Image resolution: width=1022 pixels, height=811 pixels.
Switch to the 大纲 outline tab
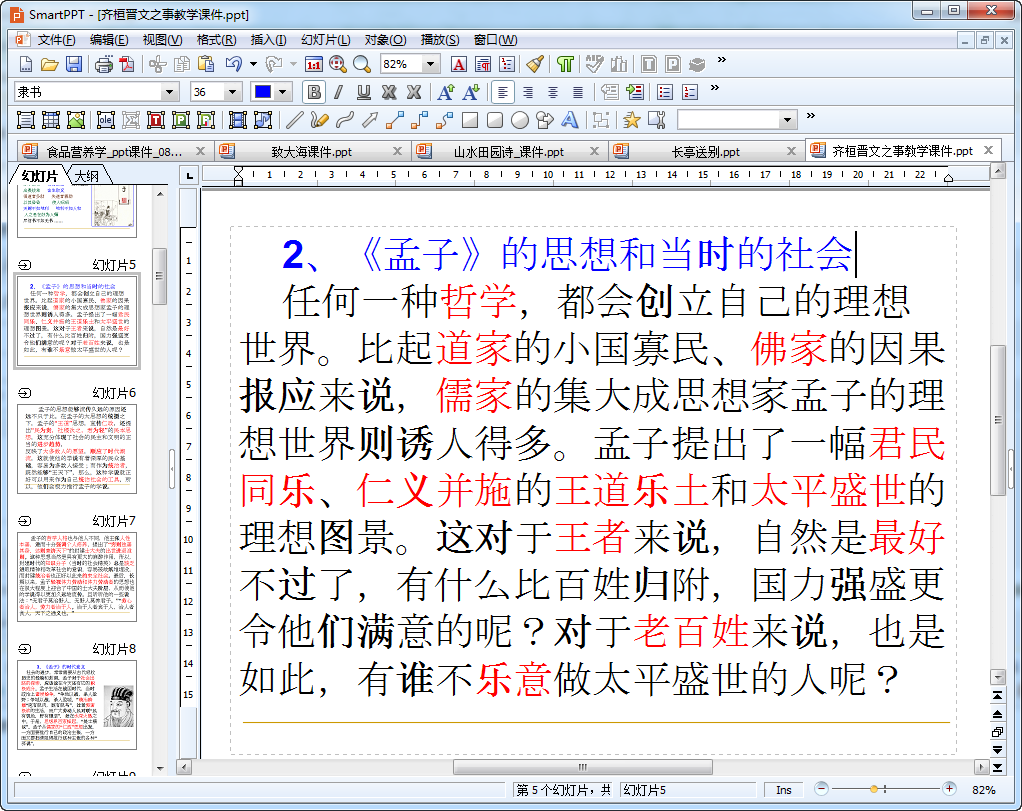tap(87, 176)
